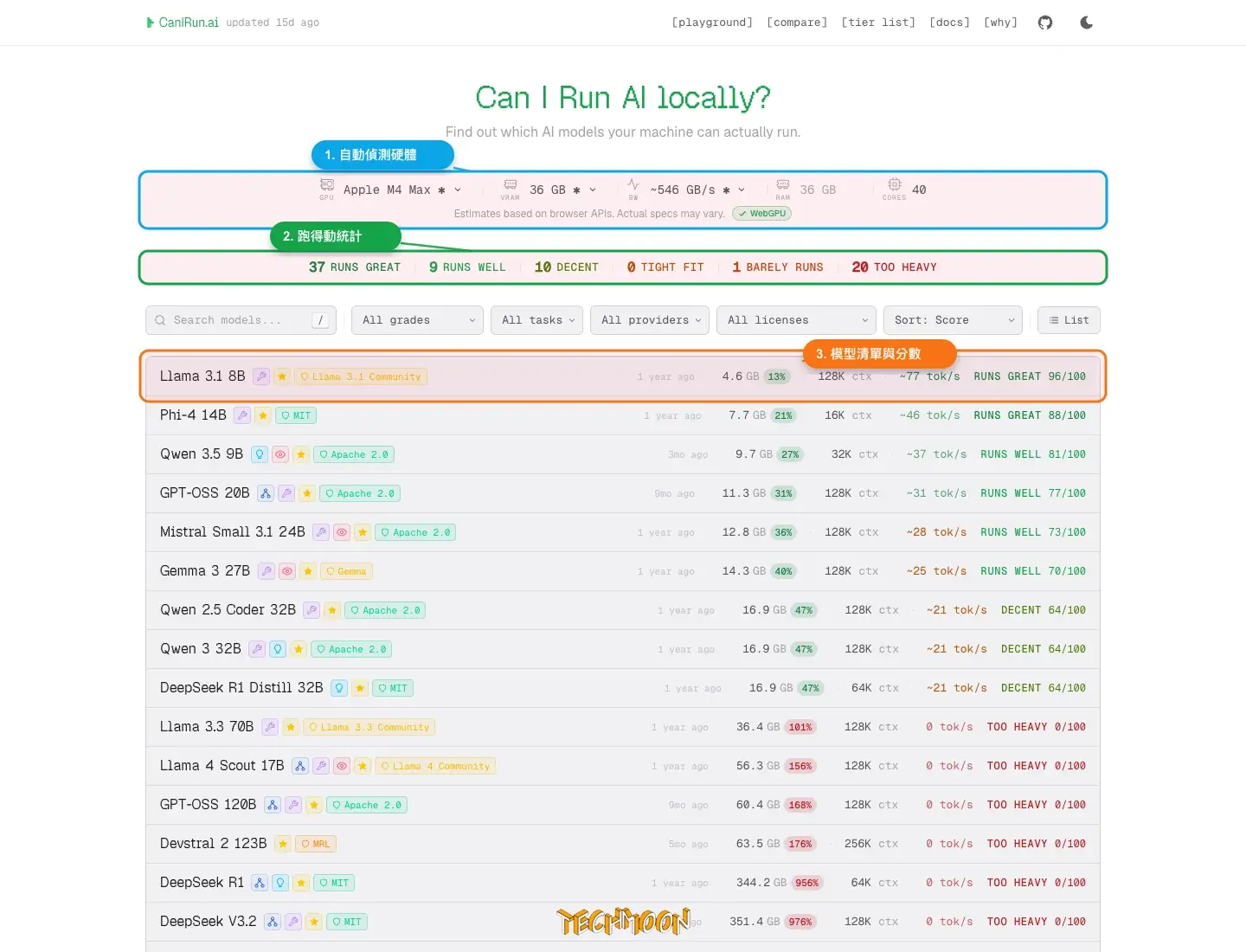Click the Gemma license badge
This screenshot has height=952, width=1246.
[346, 571]
